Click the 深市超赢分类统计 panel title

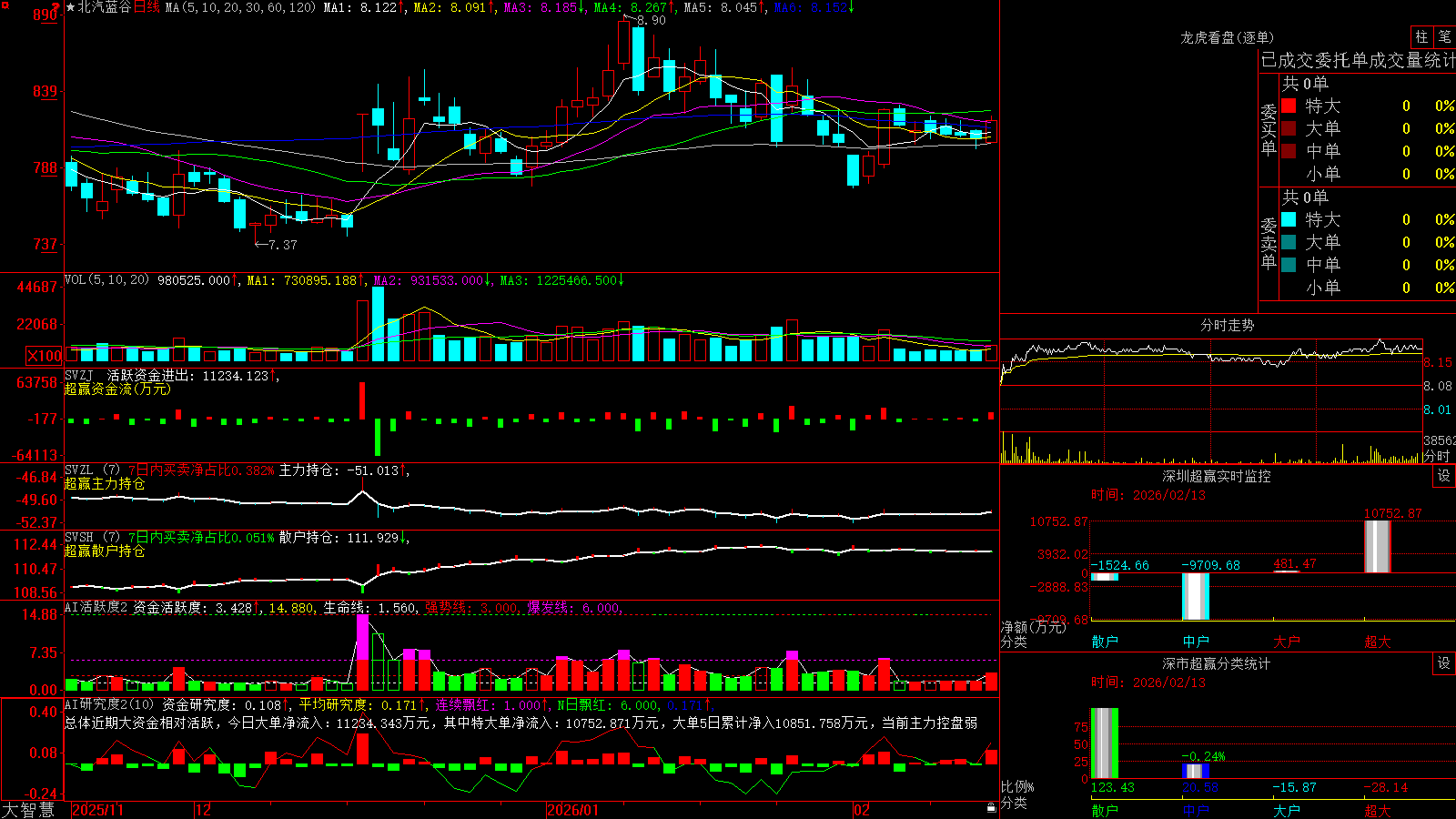[1216, 663]
